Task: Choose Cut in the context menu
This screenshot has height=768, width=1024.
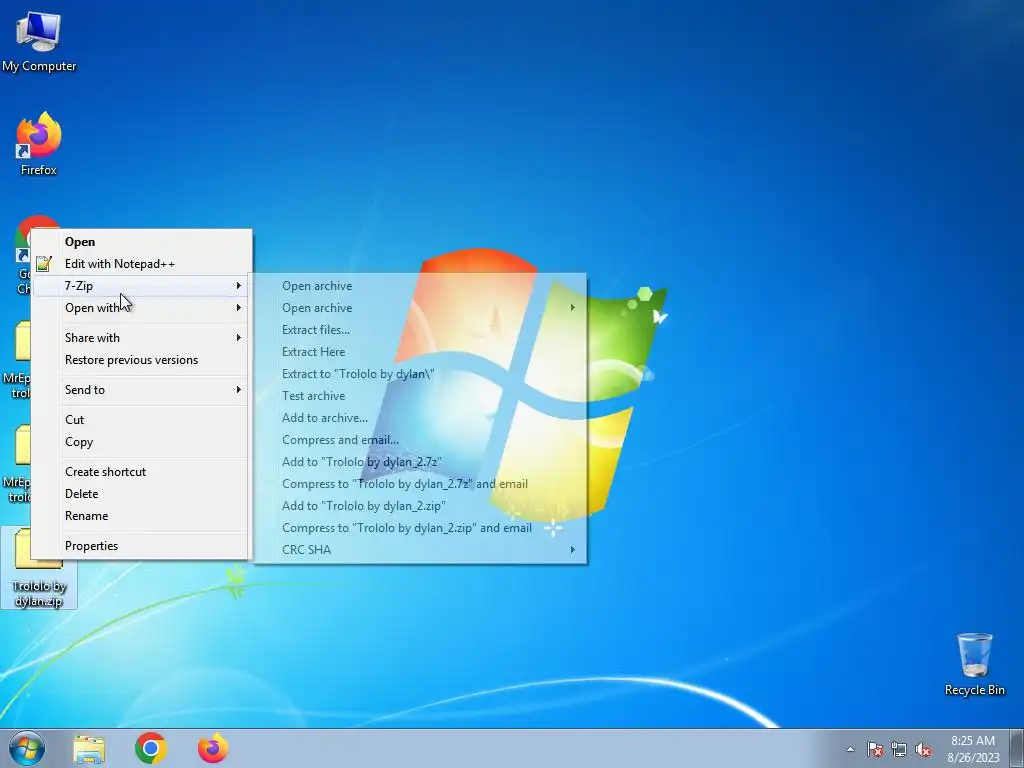Action: click(141, 420)
